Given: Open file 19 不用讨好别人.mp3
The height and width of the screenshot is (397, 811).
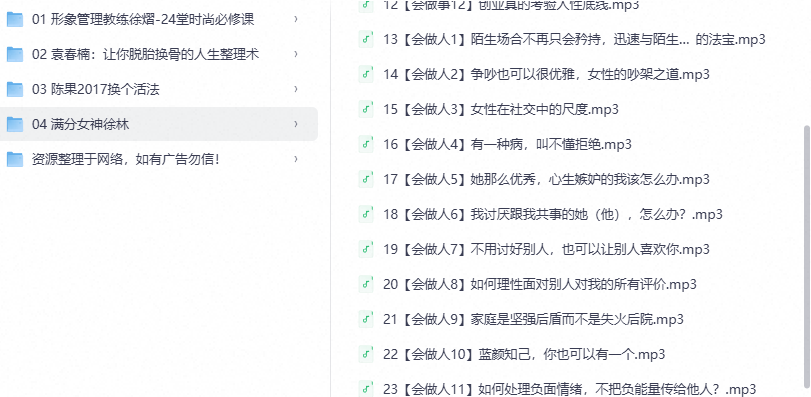Looking at the screenshot, I should point(546,249).
